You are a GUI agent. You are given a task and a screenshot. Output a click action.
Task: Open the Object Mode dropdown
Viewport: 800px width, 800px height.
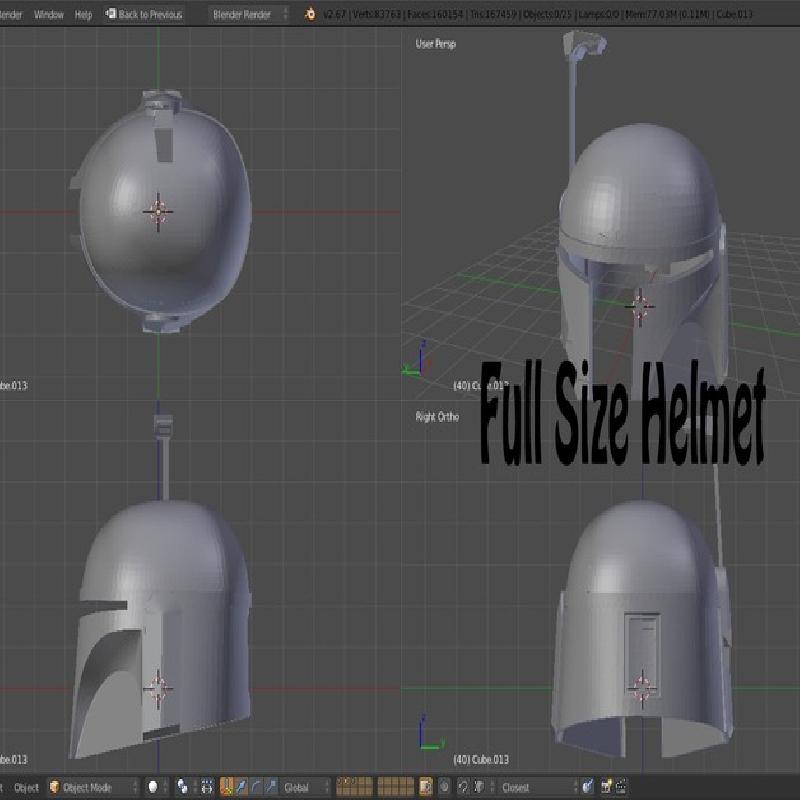(x=94, y=787)
